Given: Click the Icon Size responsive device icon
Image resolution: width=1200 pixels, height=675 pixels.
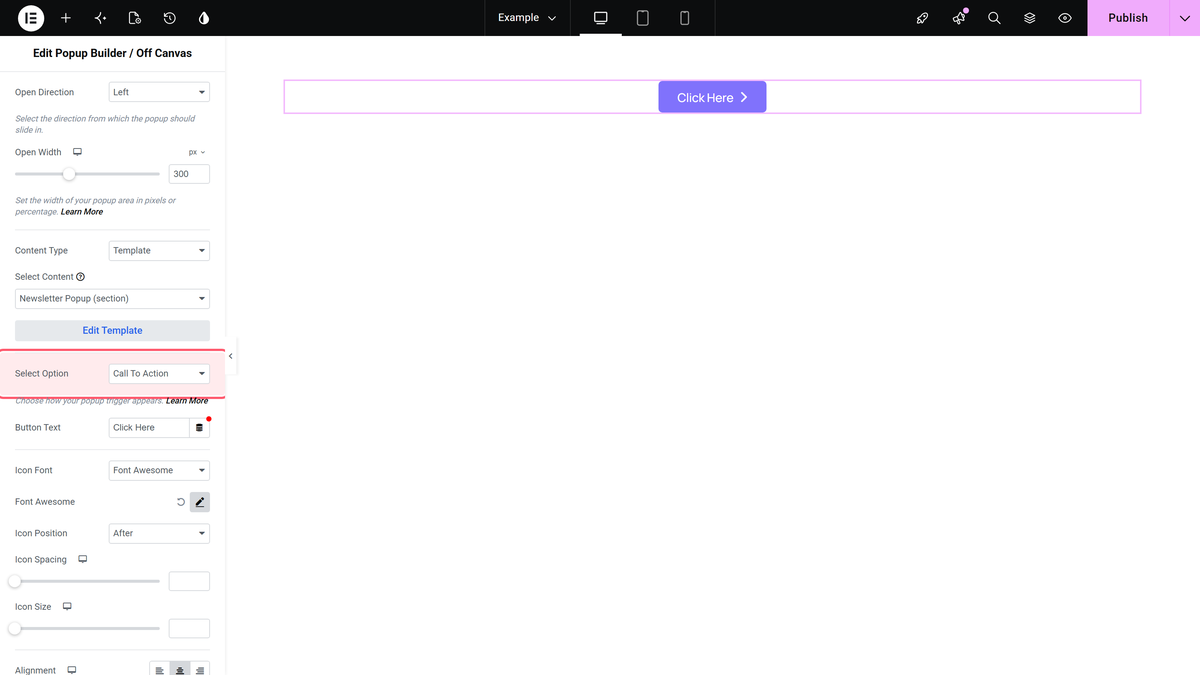Looking at the screenshot, I should coord(67,606).
